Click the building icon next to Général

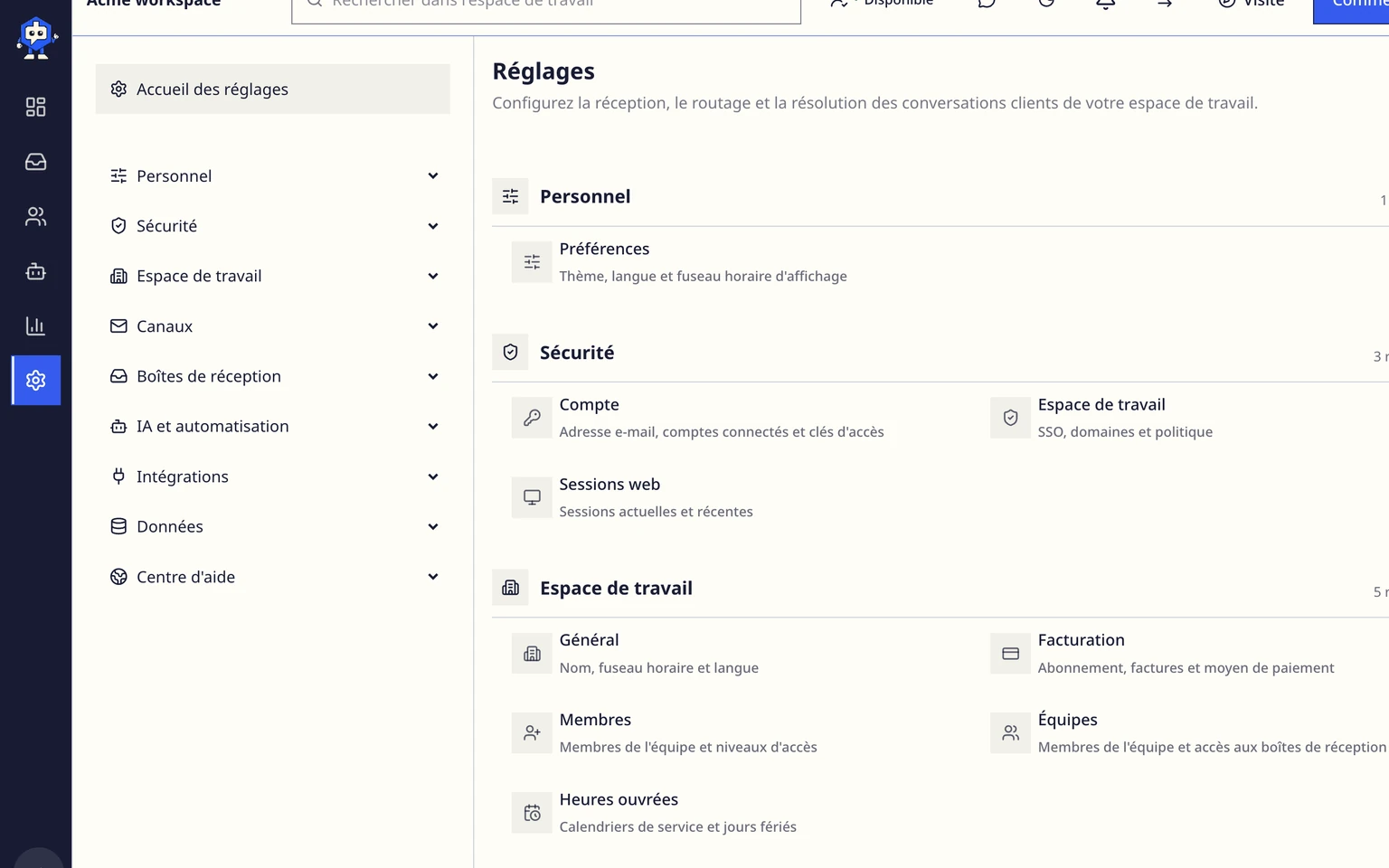[x=532, y=654]
